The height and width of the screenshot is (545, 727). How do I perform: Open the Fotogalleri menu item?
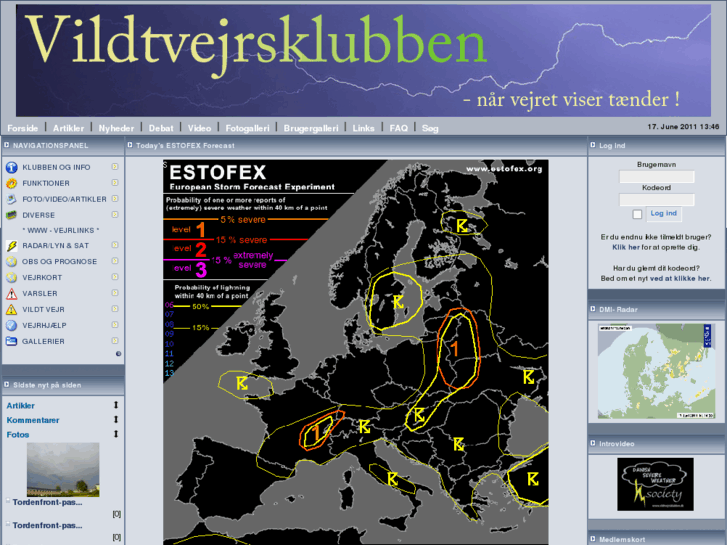247,128
